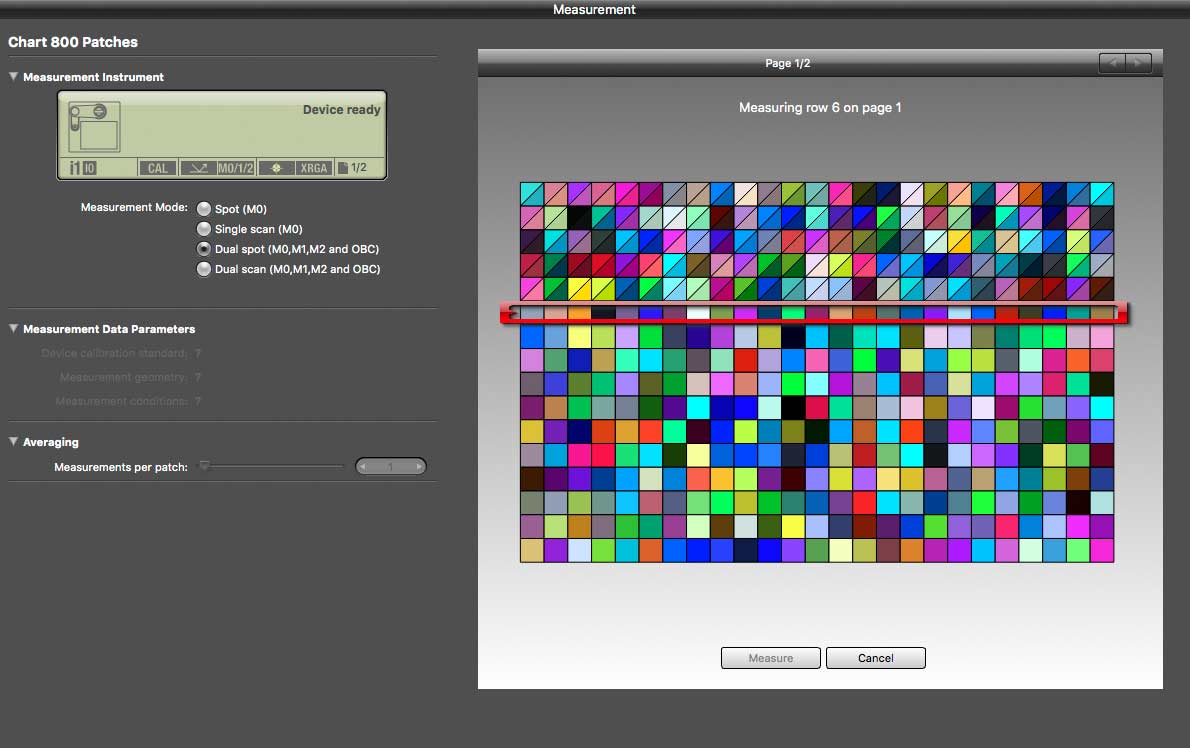
Task: Click the 'Page 1/2' header label
Action: pos(788,63)
